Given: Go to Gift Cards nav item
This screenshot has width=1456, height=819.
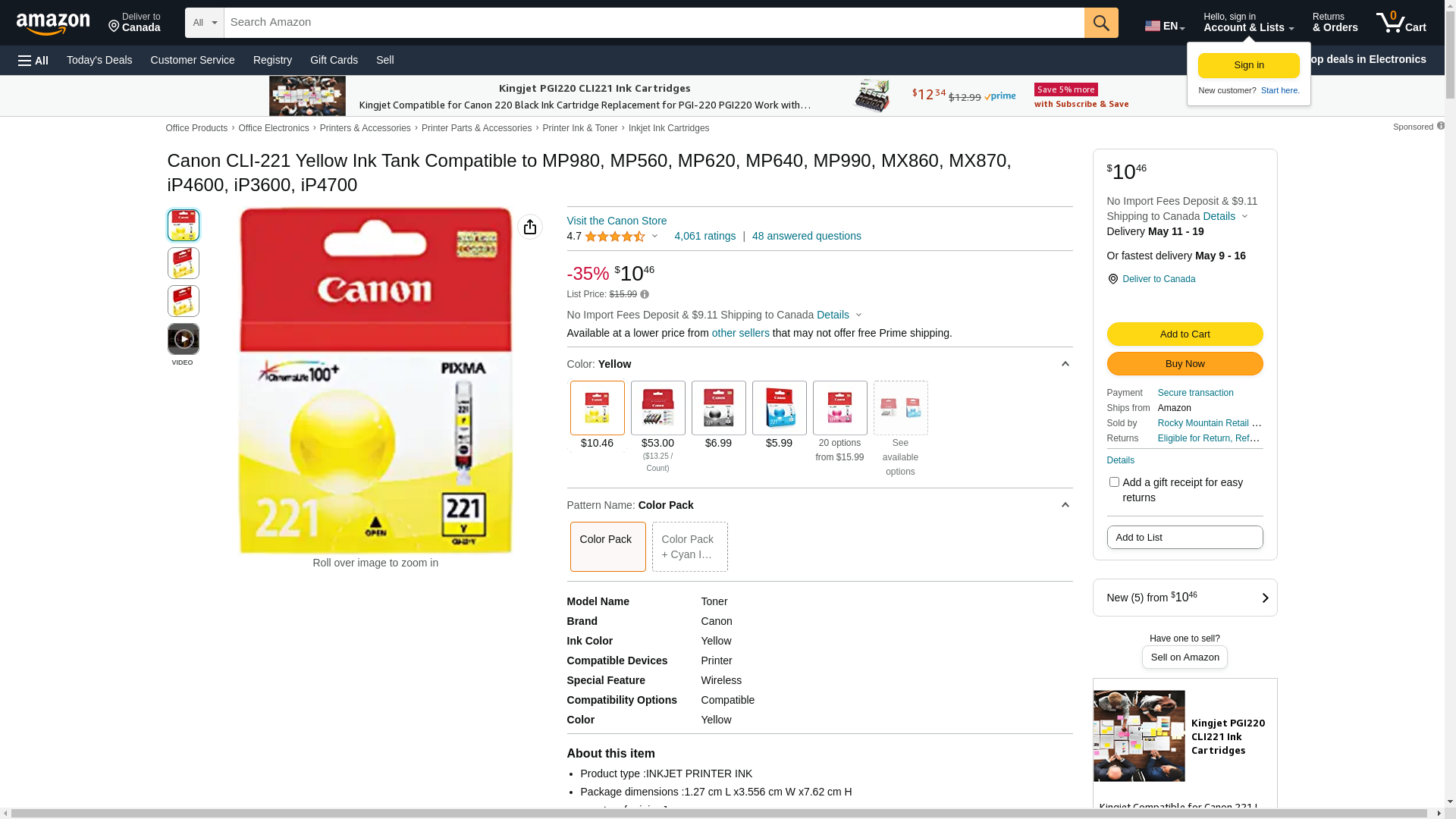Looking at the screenshot, I should pyautogui.click(x=334, y=60).
